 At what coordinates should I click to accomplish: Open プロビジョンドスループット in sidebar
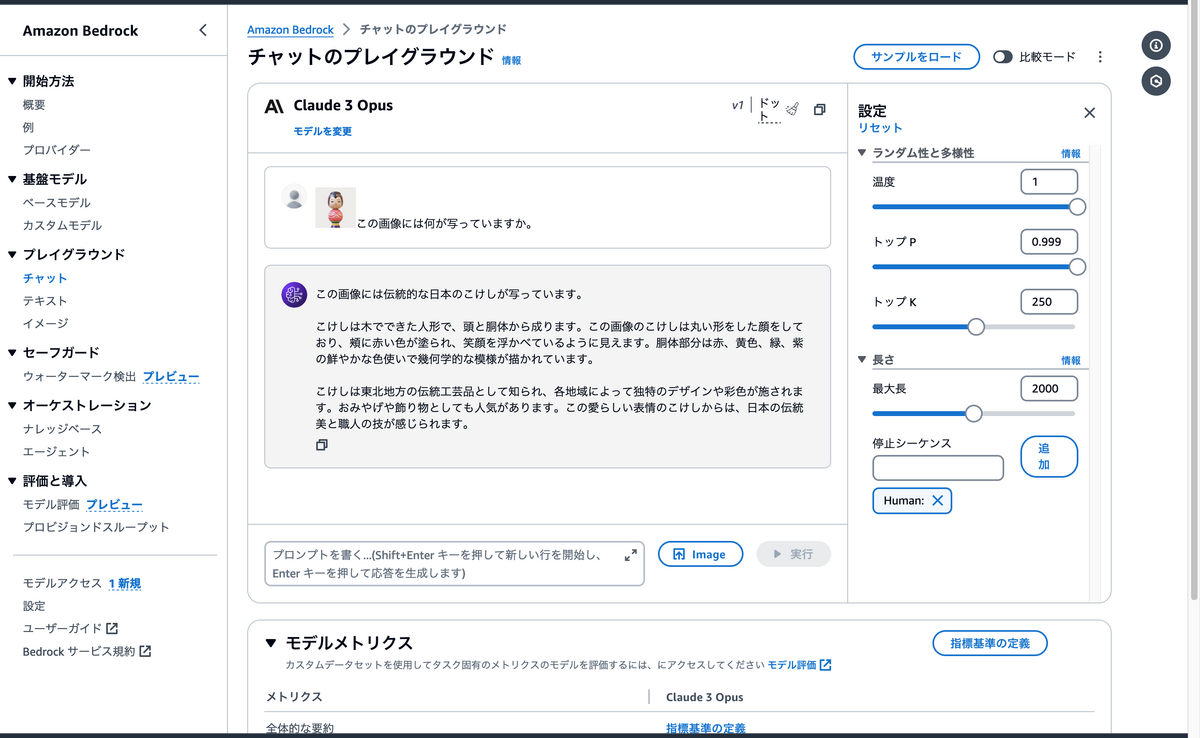(96, 527)
